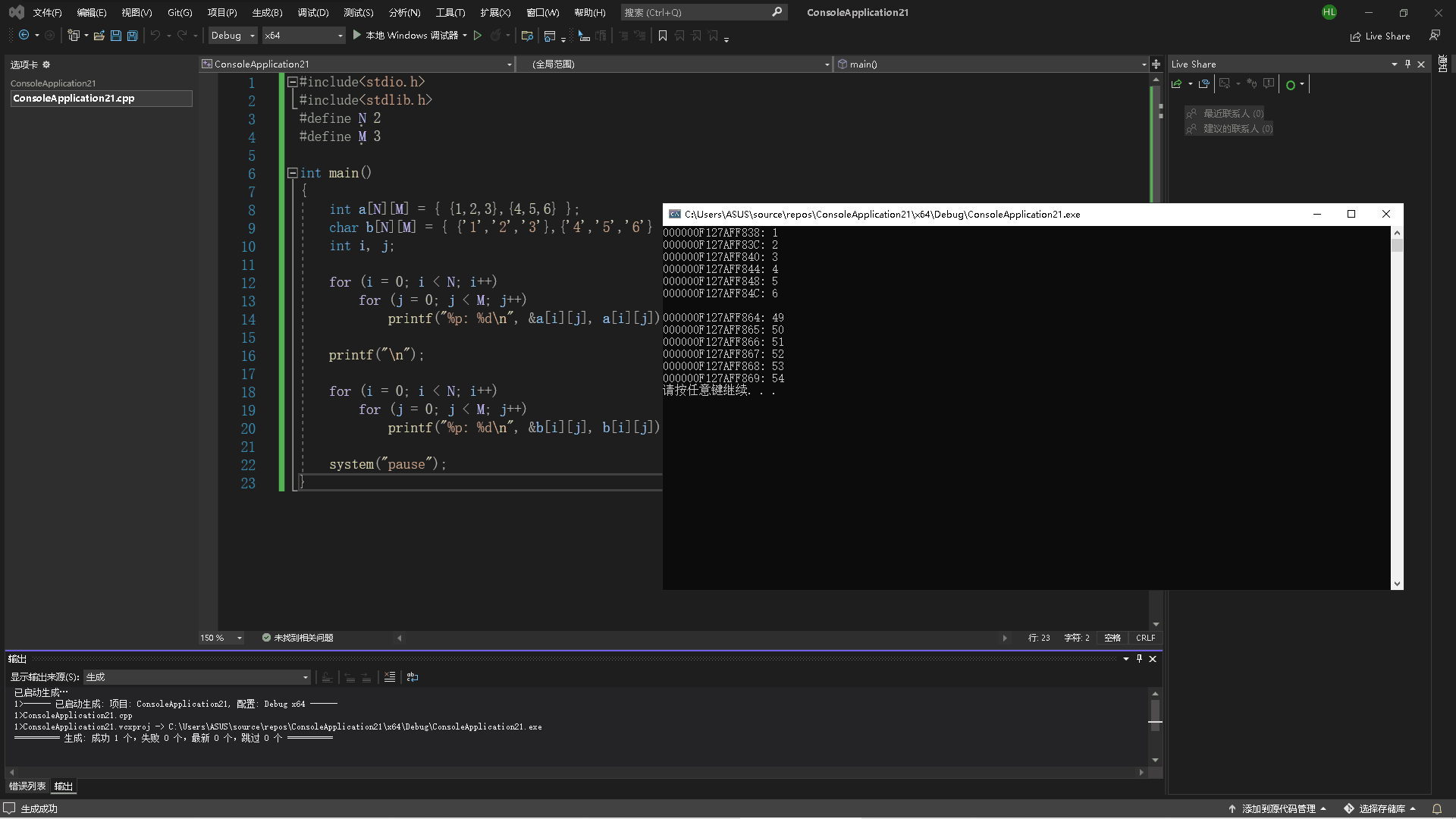The image size is (1456, 819).
Task: Click the Live Share button
Action: [x=1380, y=36]
